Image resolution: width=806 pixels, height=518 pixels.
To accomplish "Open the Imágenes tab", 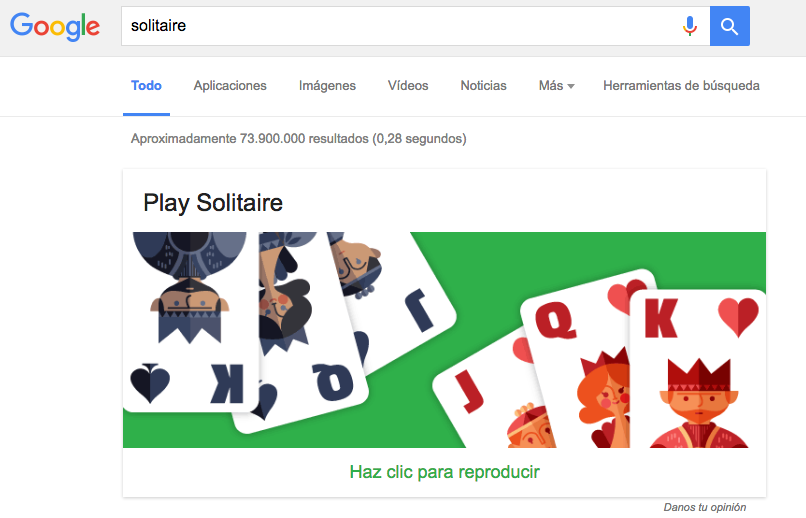I will click(x=327, y=86).
